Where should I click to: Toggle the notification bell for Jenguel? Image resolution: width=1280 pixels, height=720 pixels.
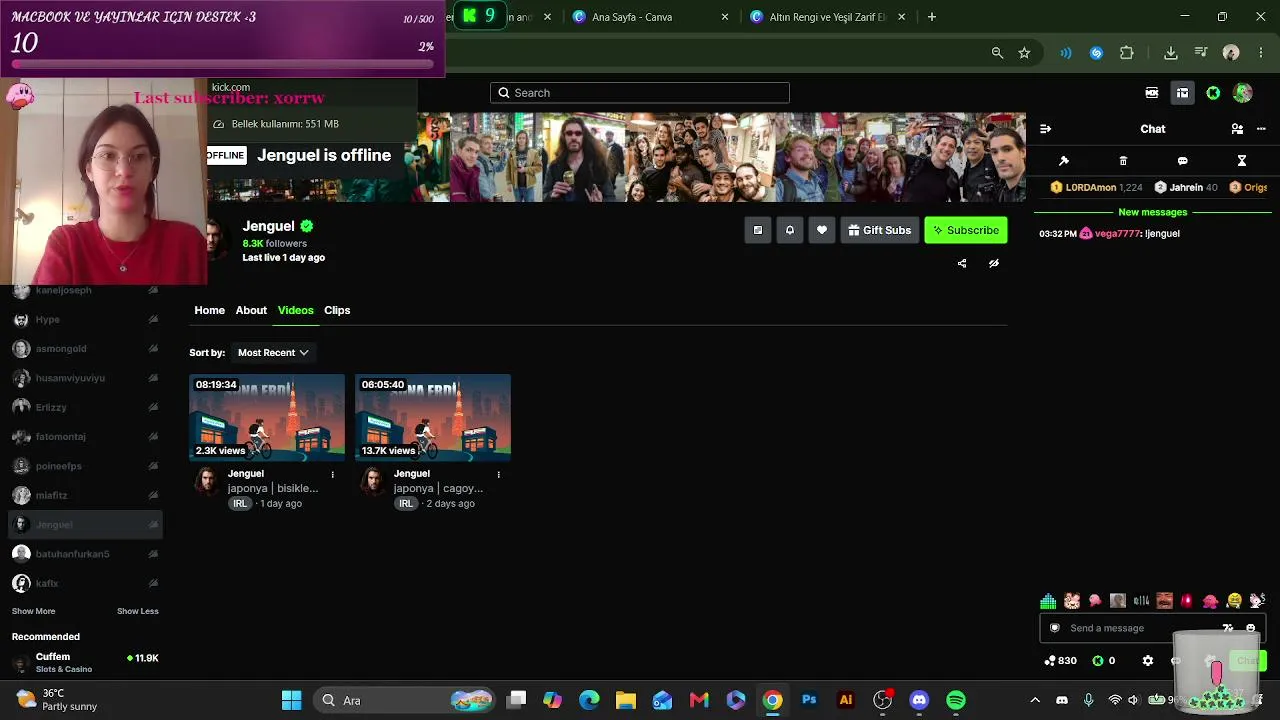pyautogui.click(x=790, y=230)
